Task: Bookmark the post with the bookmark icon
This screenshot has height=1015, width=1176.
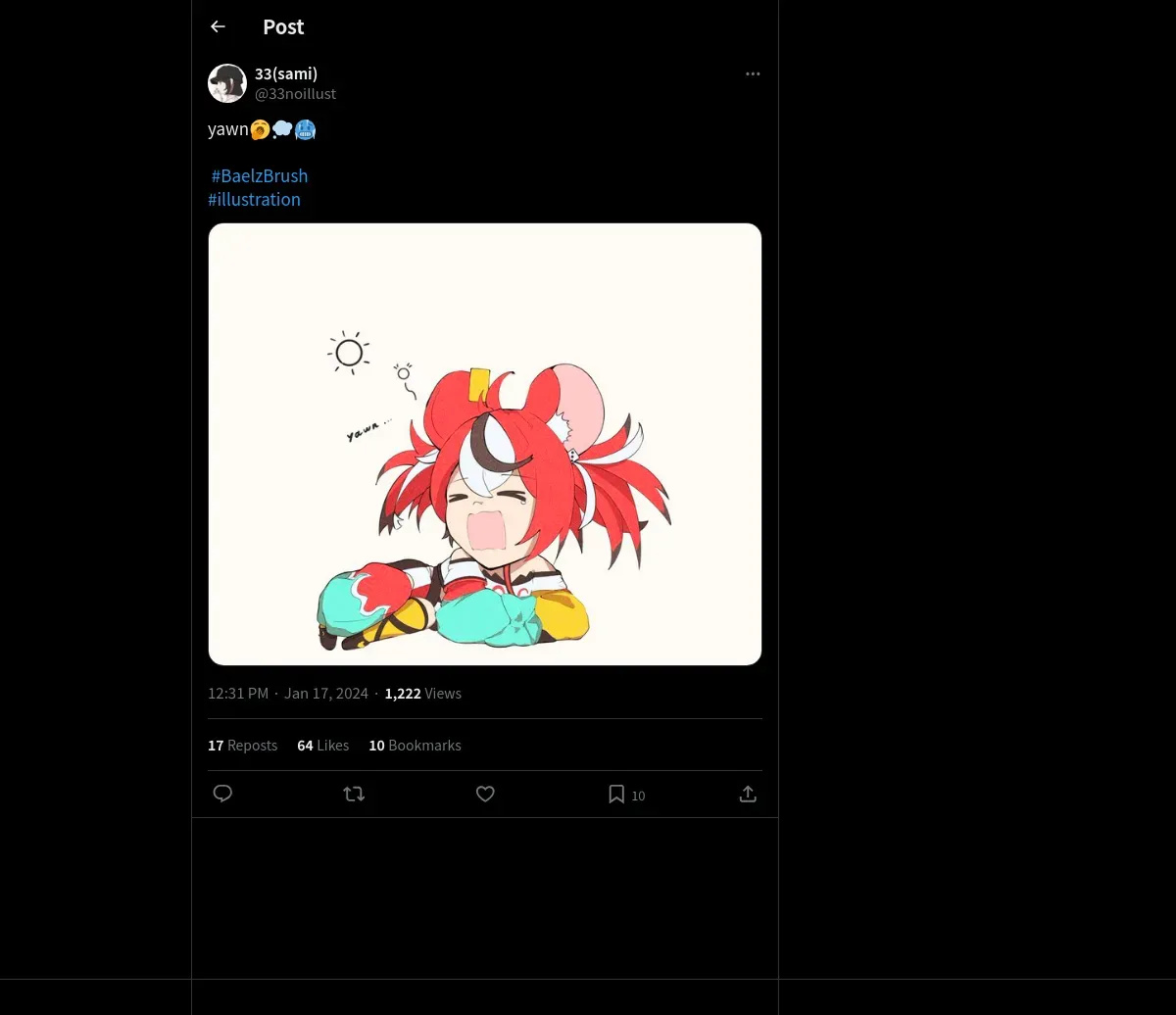Action: tap(616, 794)
